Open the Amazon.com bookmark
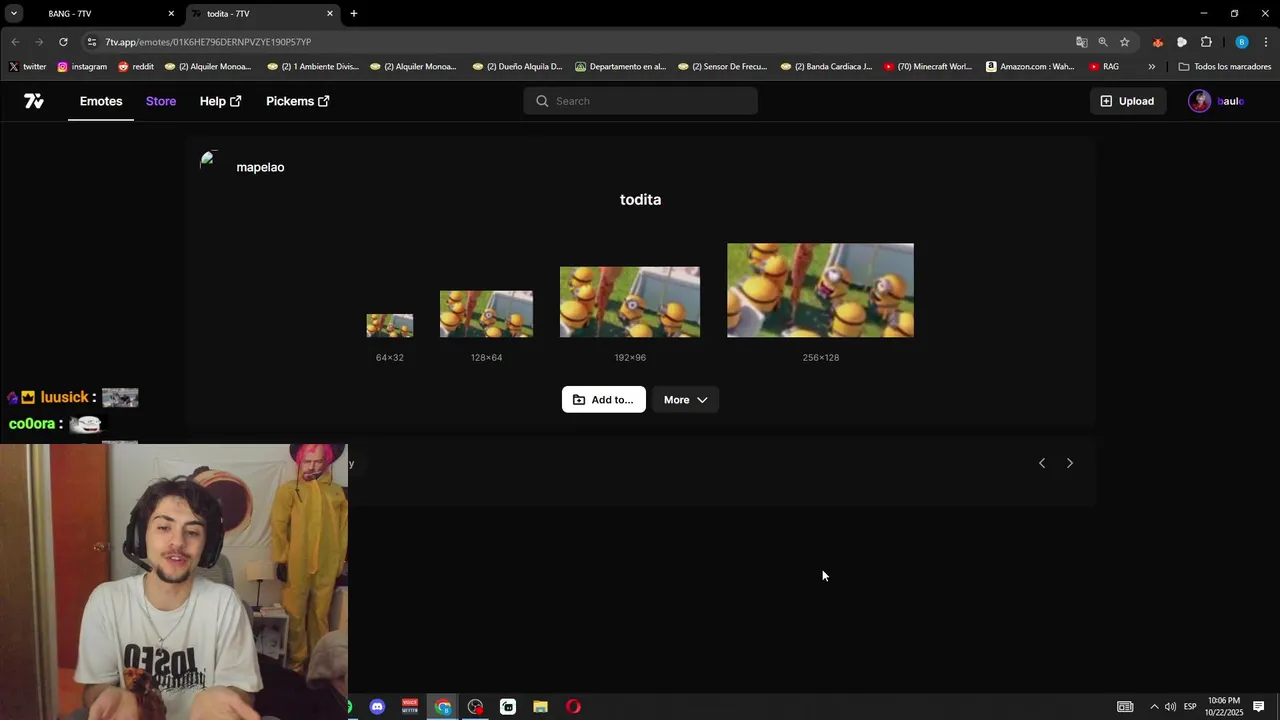 (1030, 67)
